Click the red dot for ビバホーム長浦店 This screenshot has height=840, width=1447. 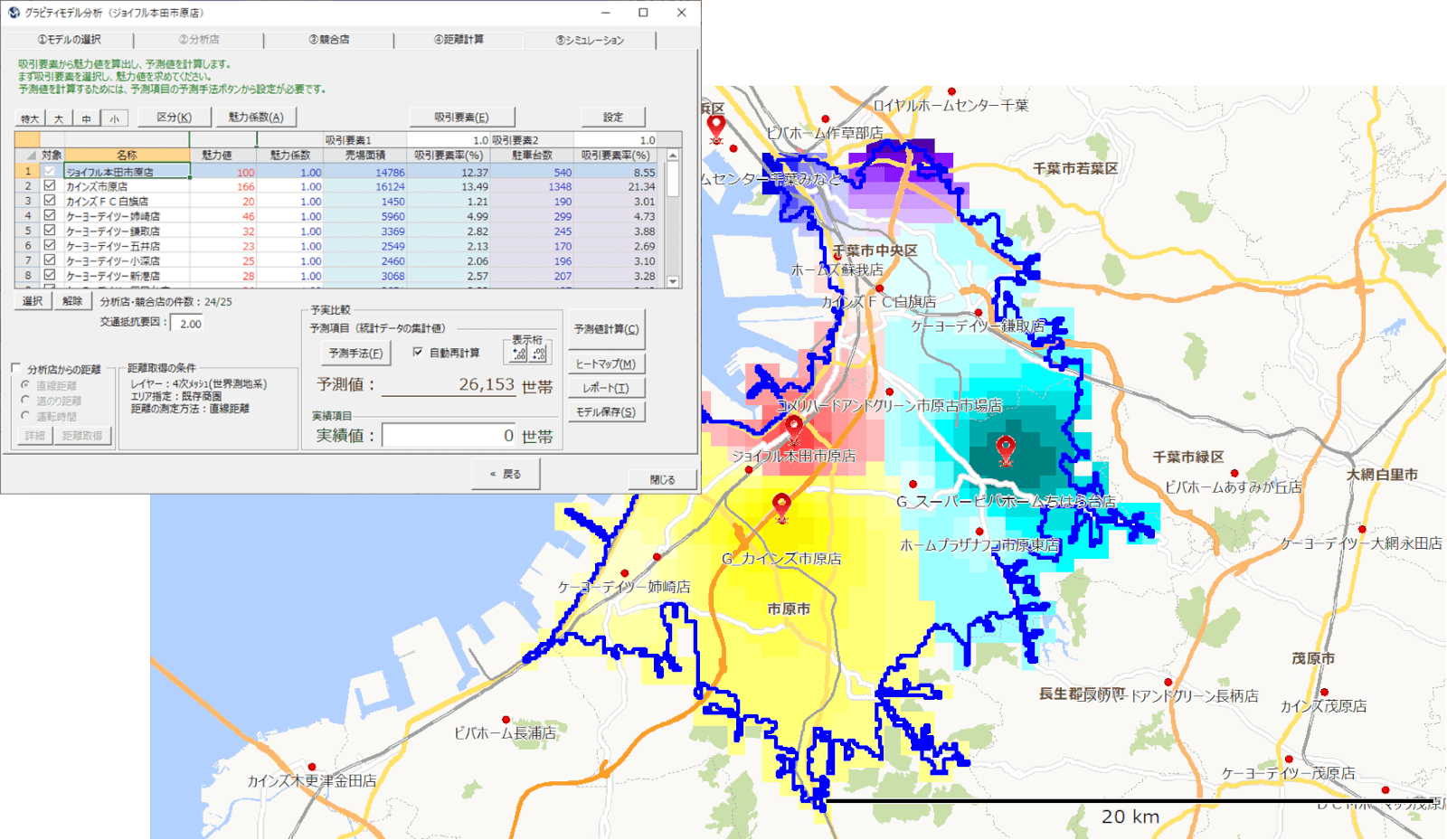506,720
